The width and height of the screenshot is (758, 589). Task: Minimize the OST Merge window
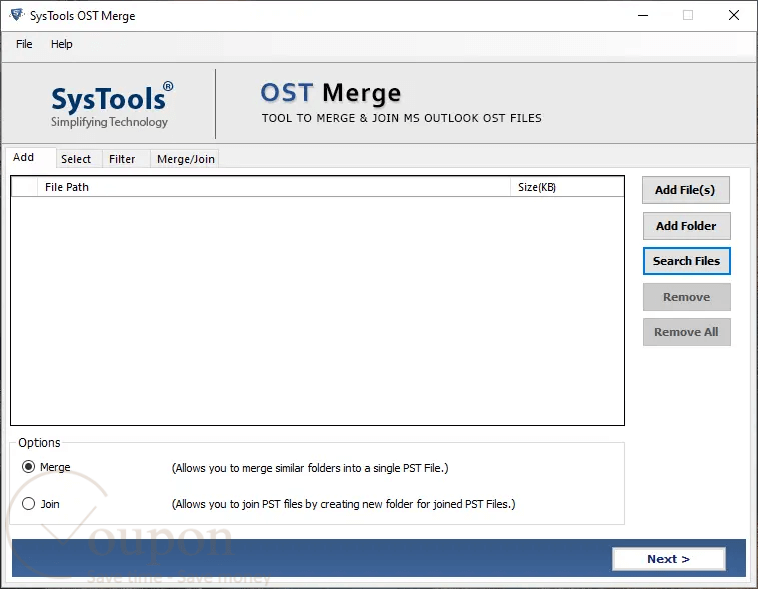[x=643, y=15]
